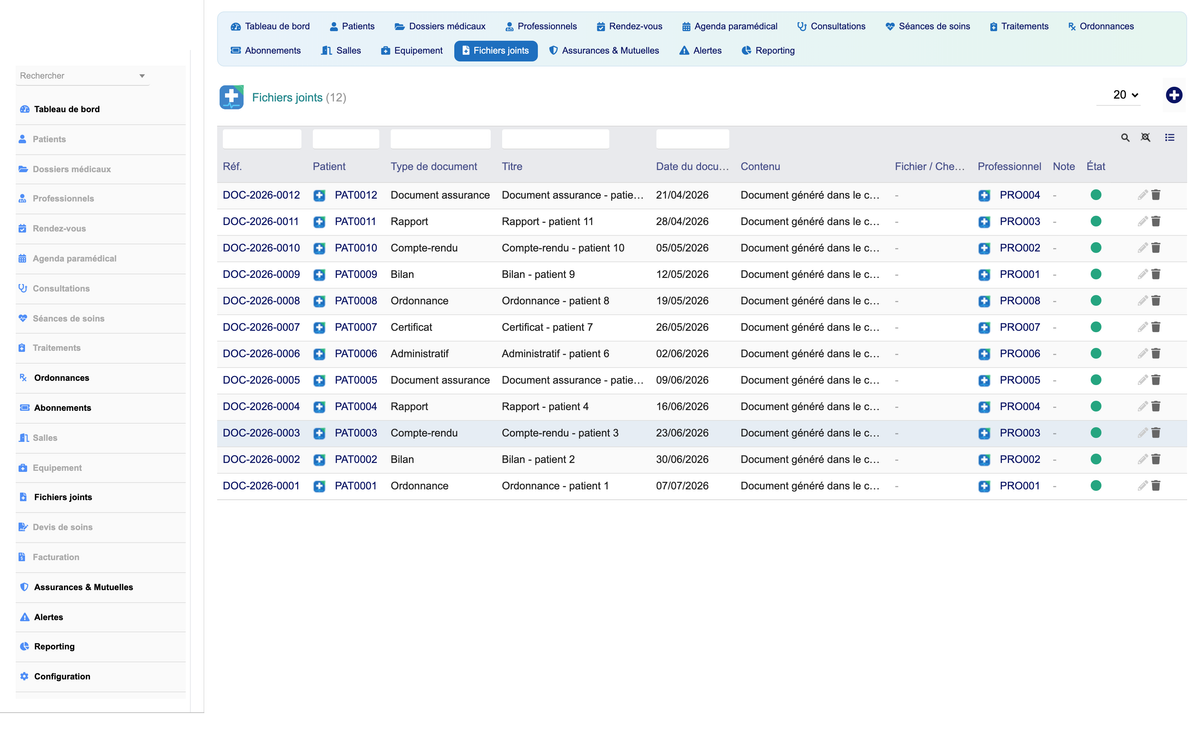Image resolution: width=1200 pixels, height=743 pixels.
Task: Open document link DOC-2026-0007
Action: pos(261,327)
